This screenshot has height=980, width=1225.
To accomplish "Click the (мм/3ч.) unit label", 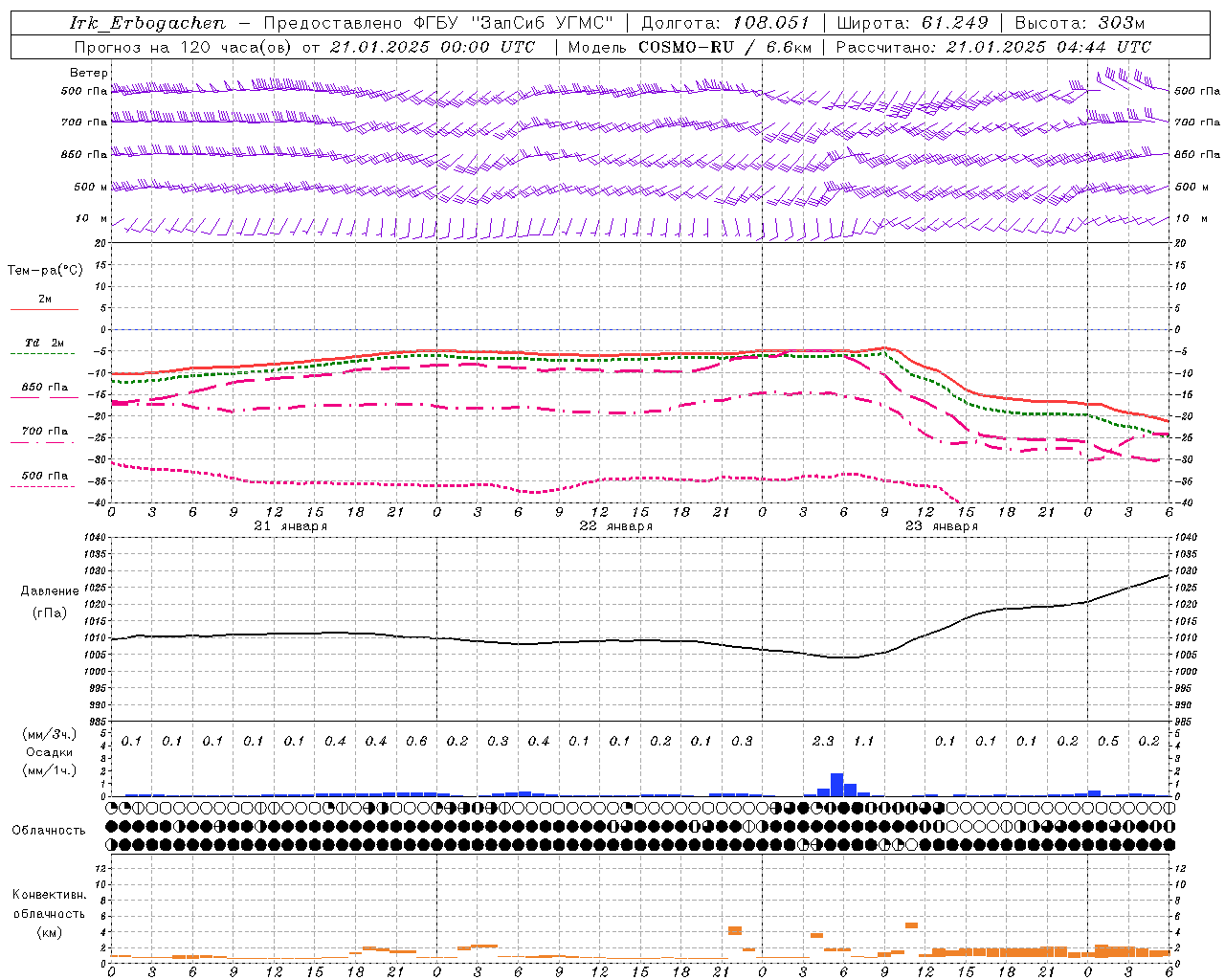I will click(x=50, y=734).
